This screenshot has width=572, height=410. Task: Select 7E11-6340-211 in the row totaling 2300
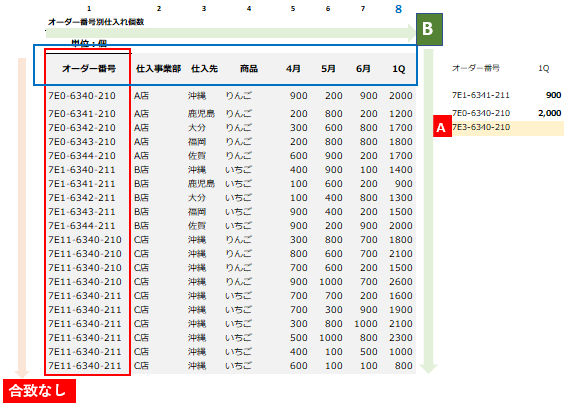point(85,338)
